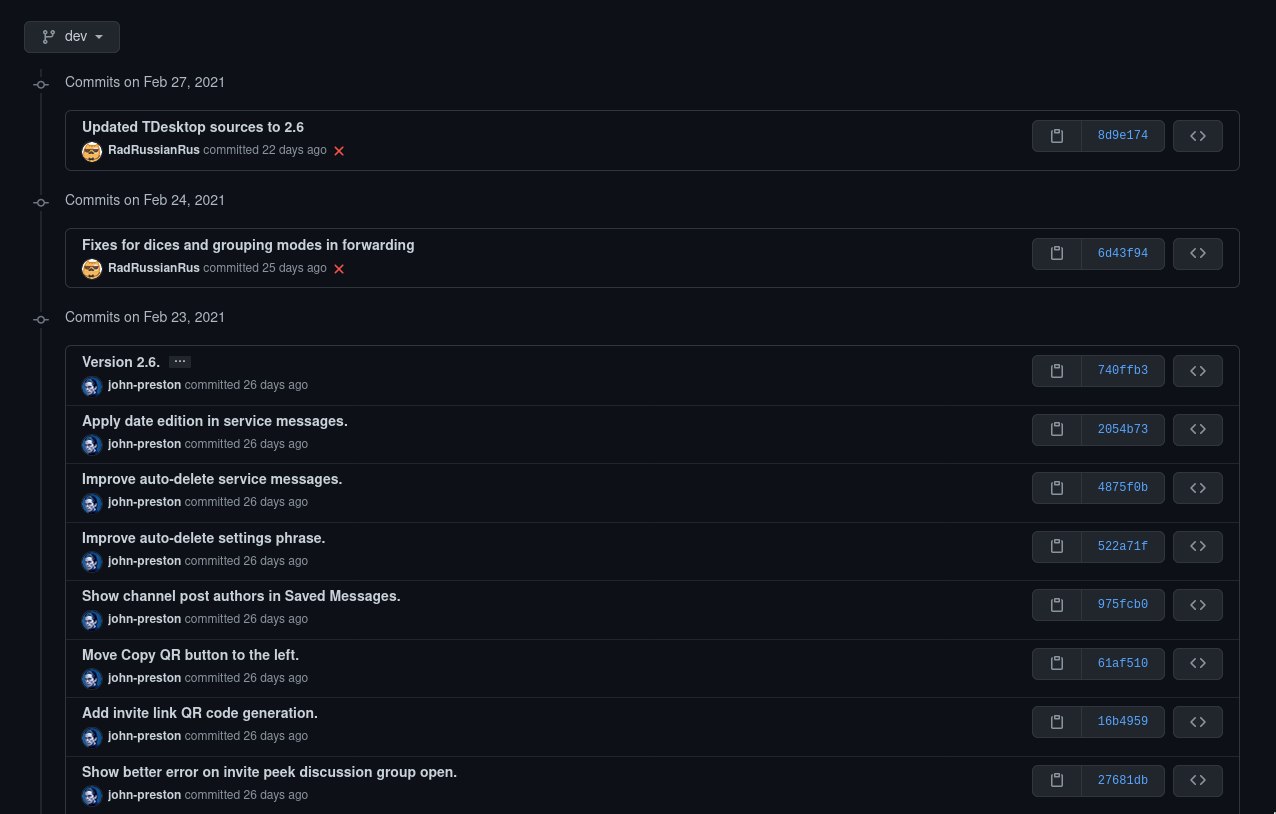
Task: Copy full SHA for commit 975fcb0
Action: [1057, 605]
